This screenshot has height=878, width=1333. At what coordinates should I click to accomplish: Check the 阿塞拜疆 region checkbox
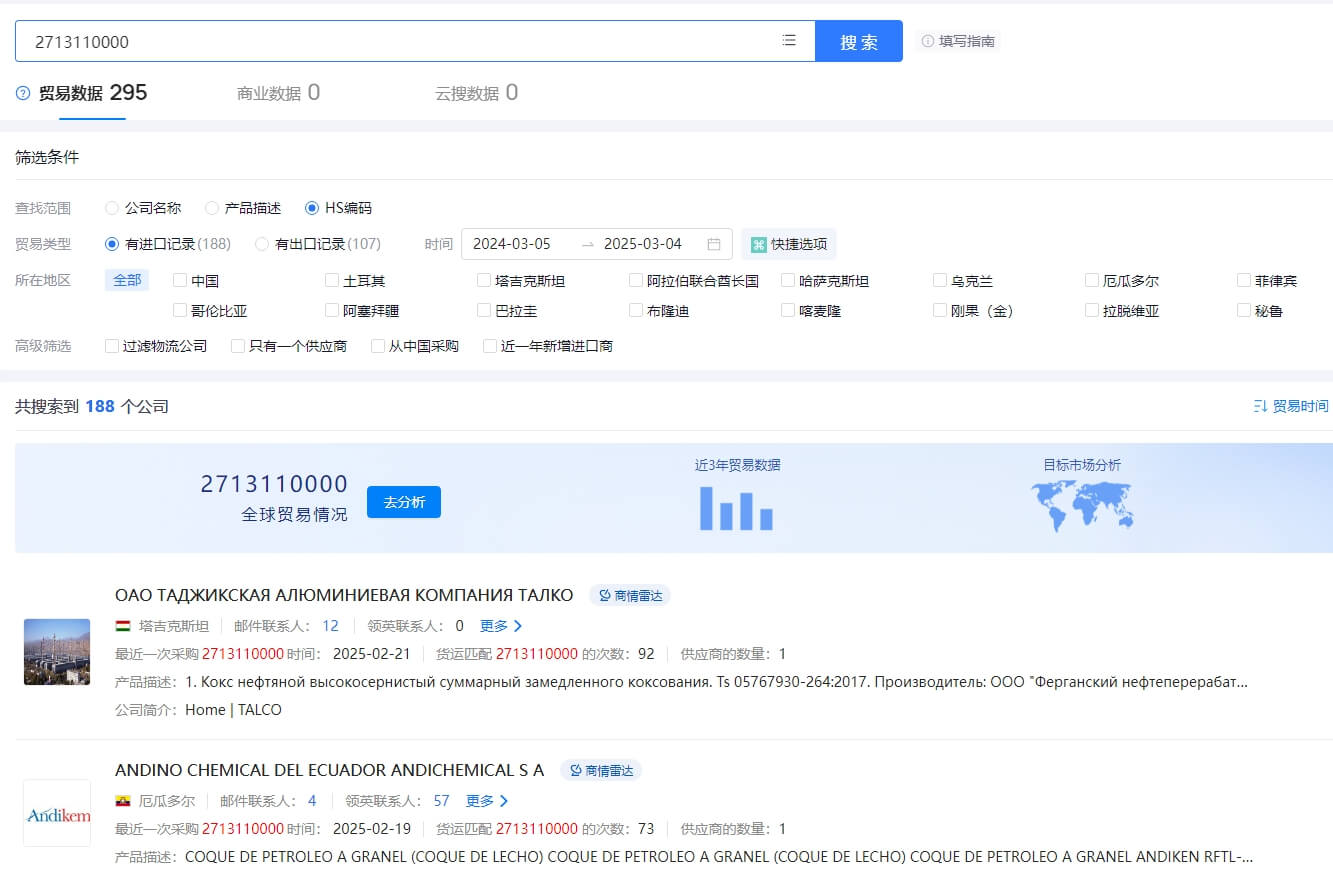(x=332, y=311)
